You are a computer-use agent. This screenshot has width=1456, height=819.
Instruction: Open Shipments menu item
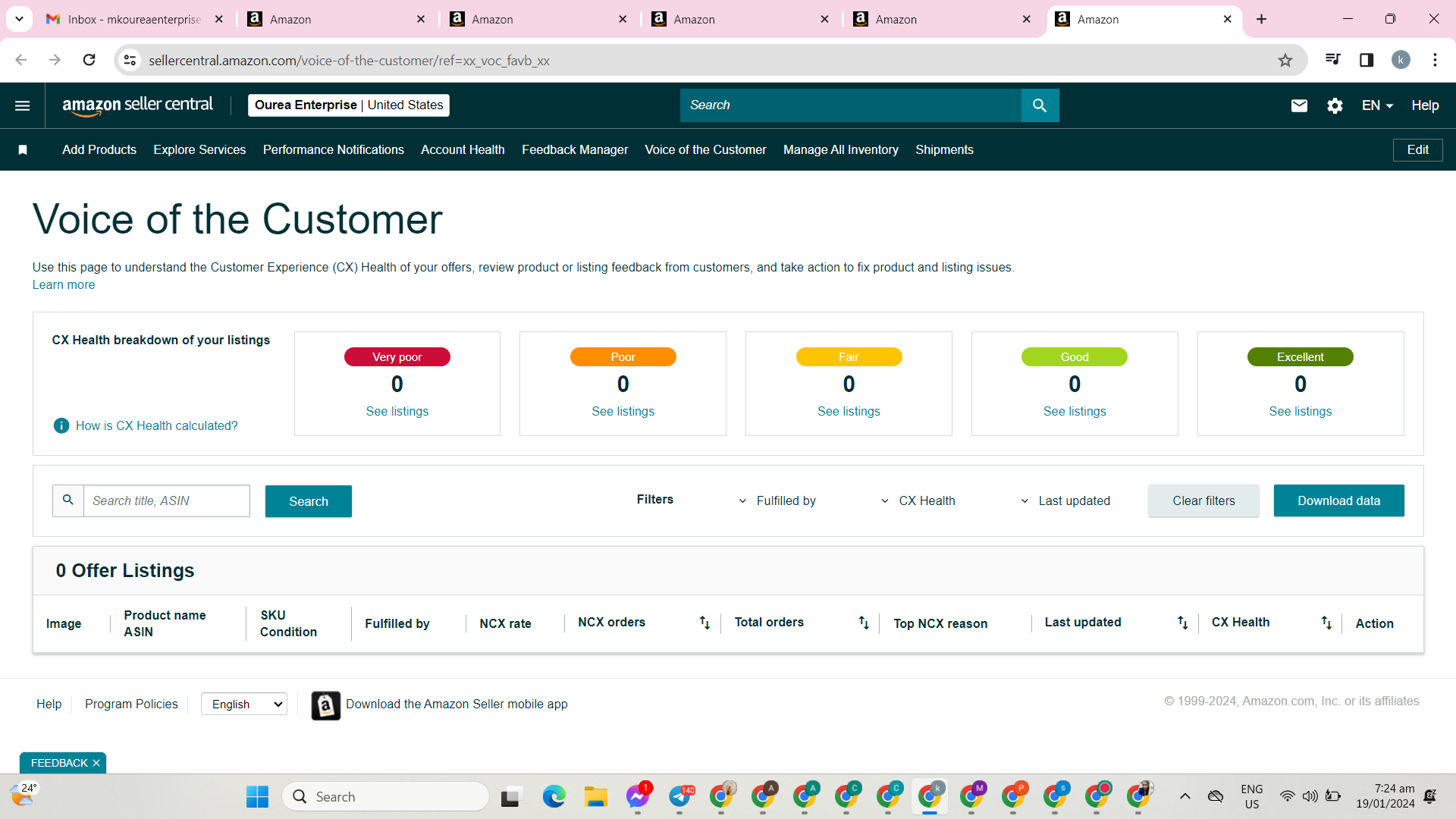(944, 150)
